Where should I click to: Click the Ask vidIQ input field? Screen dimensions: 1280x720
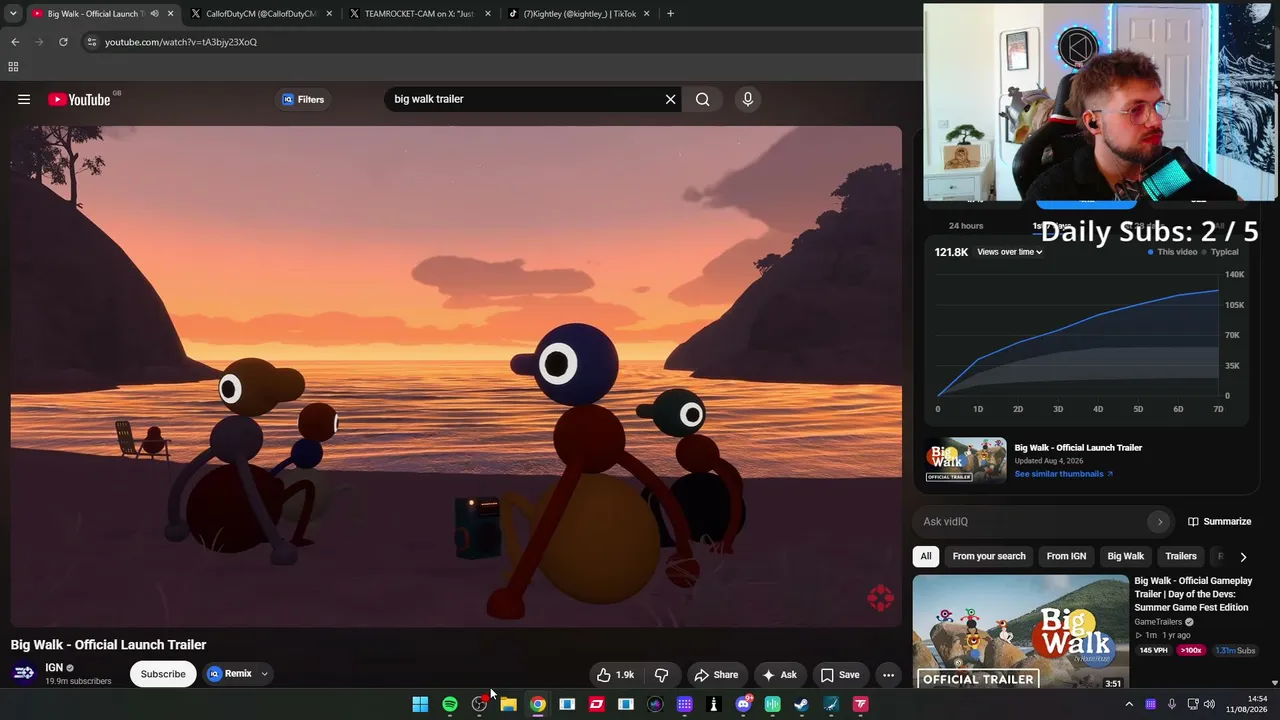pos(1030,522)
